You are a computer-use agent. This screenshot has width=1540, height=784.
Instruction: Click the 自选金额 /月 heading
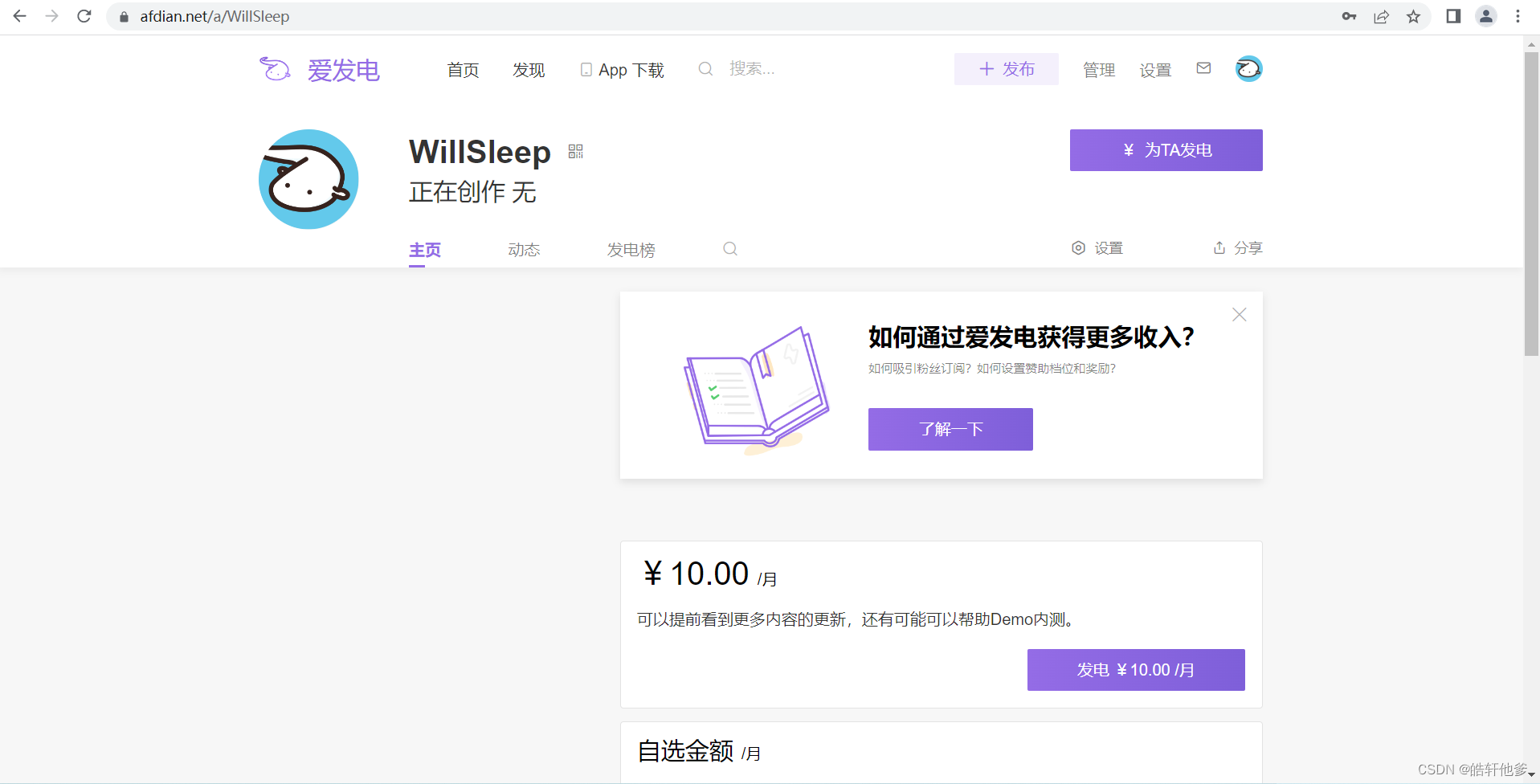699,752
